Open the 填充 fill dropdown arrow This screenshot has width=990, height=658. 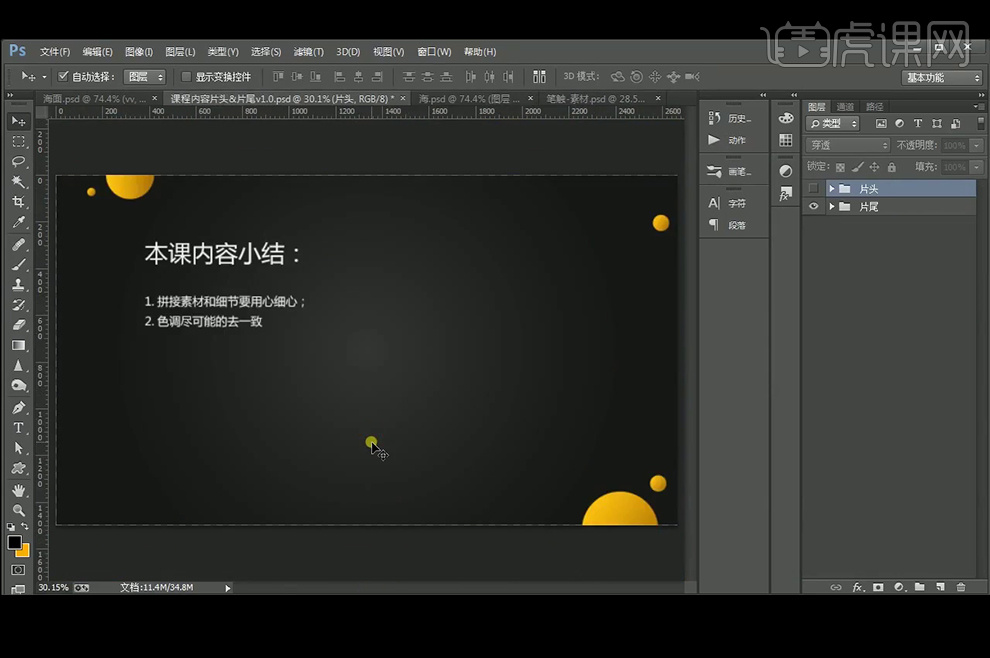point(977,167)
